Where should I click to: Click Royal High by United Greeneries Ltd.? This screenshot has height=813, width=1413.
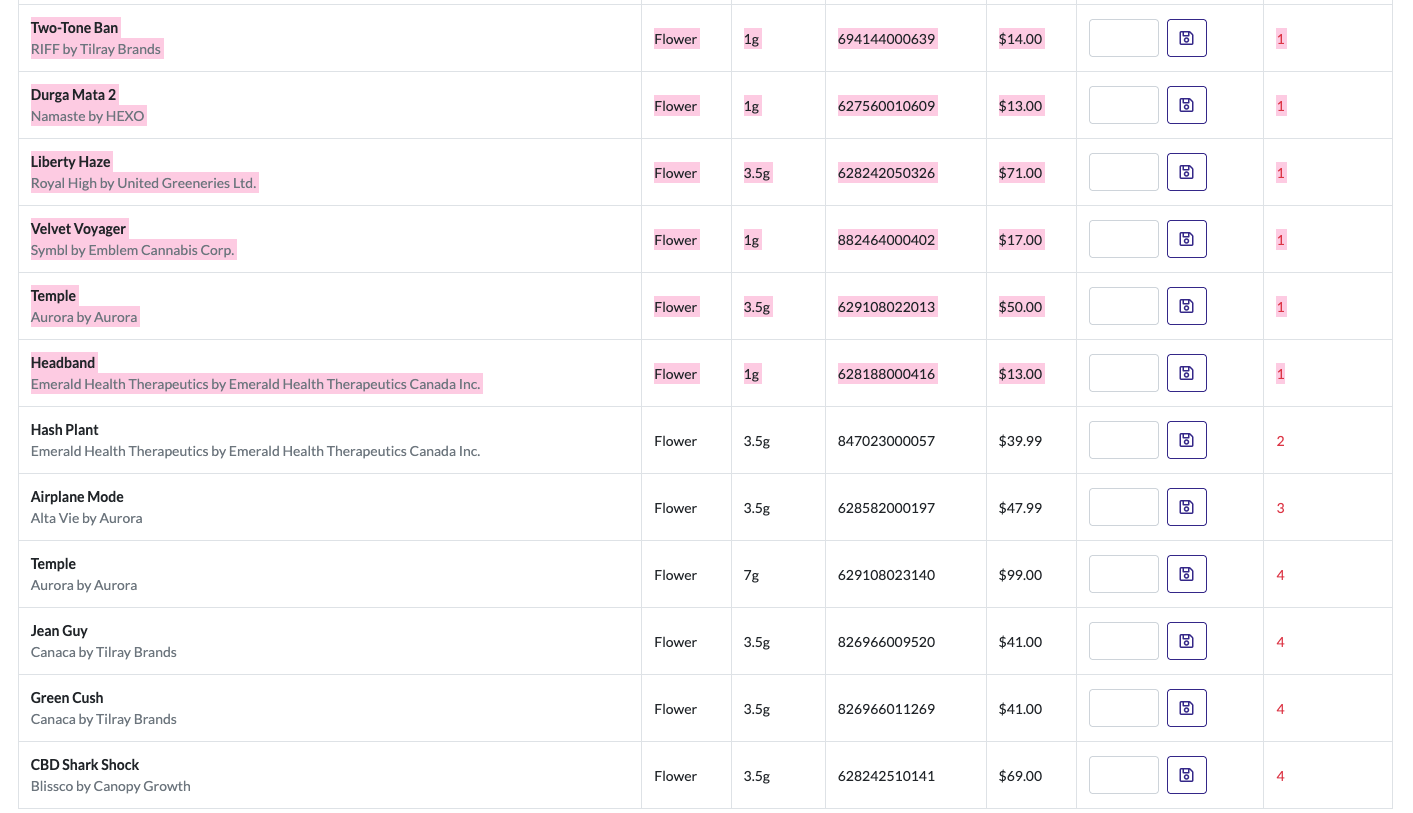click(144, 183)
